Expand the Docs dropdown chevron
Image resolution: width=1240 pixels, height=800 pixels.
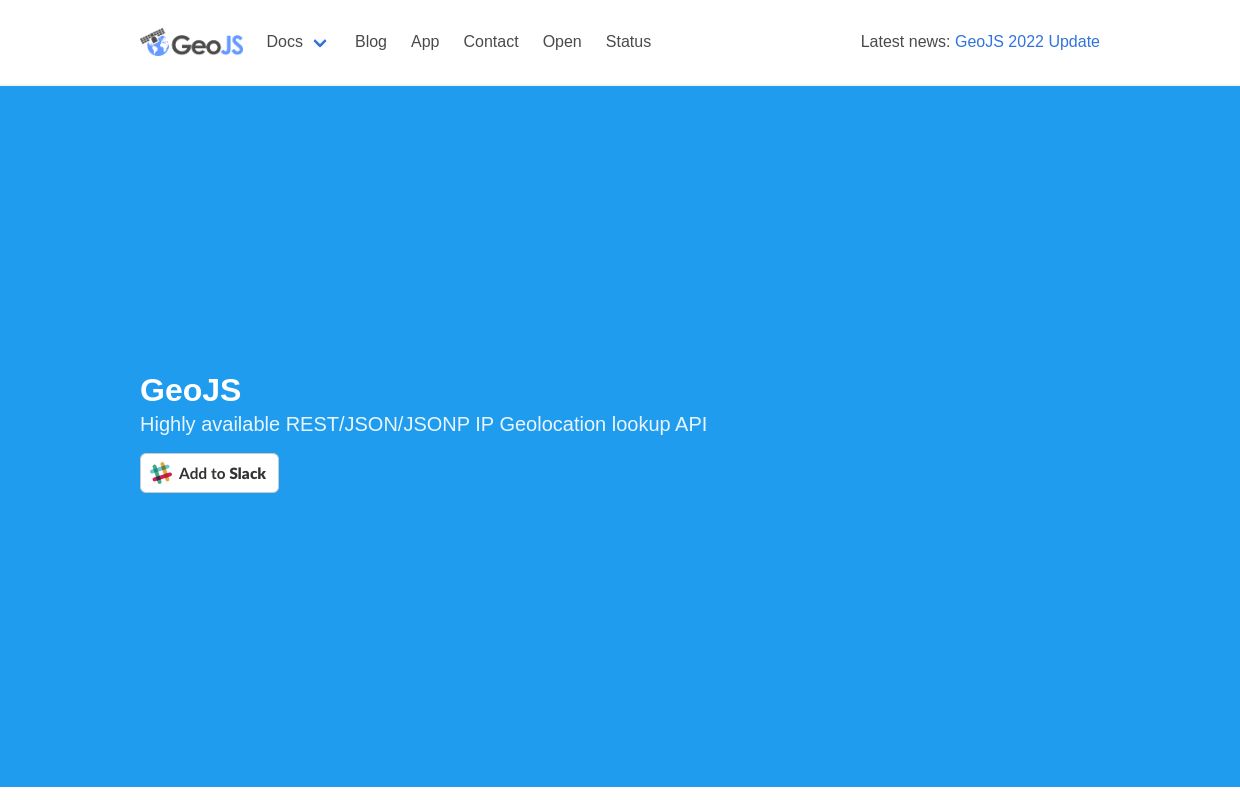320,43
